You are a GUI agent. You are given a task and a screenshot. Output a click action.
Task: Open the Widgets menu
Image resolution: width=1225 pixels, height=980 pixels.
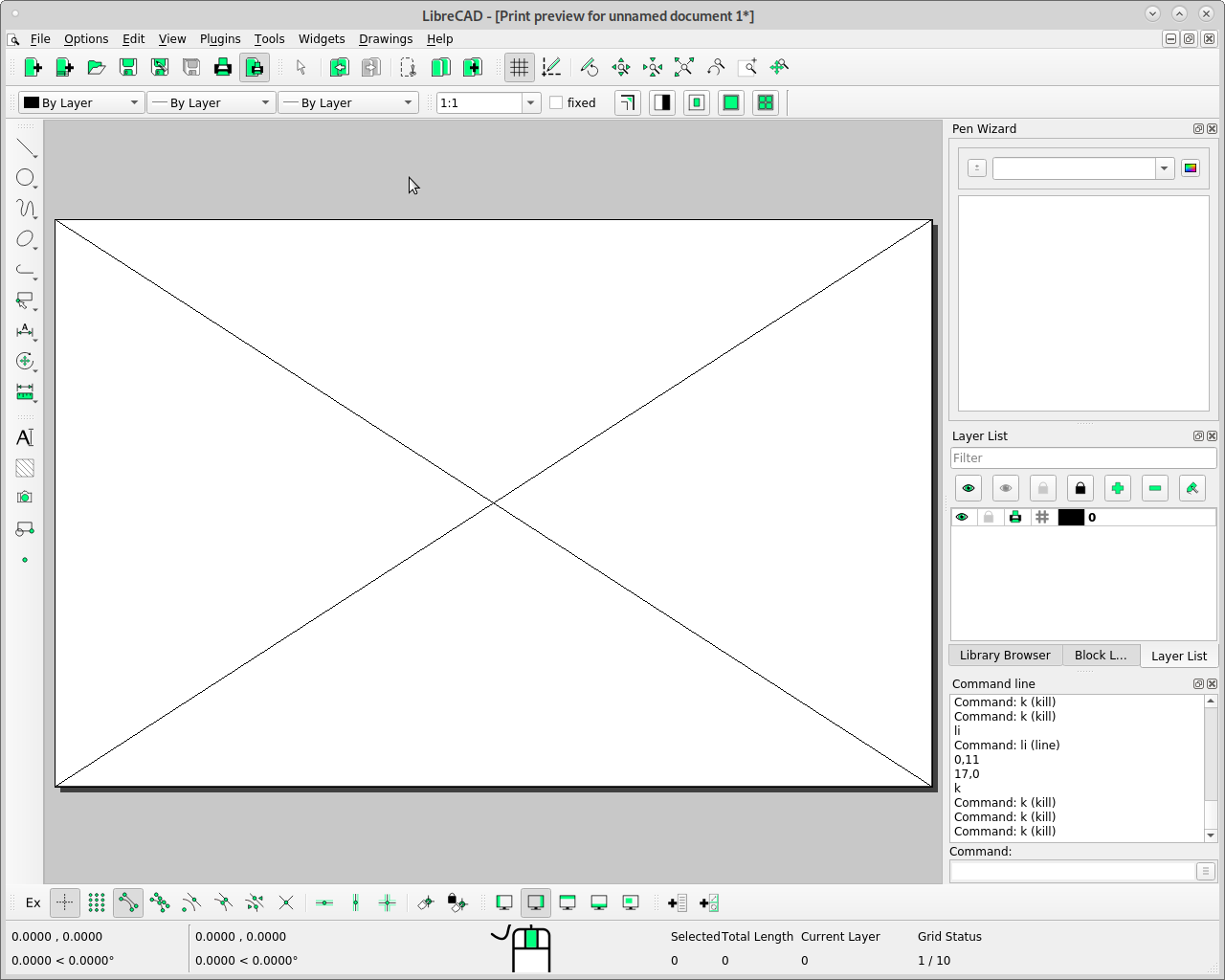322,39
